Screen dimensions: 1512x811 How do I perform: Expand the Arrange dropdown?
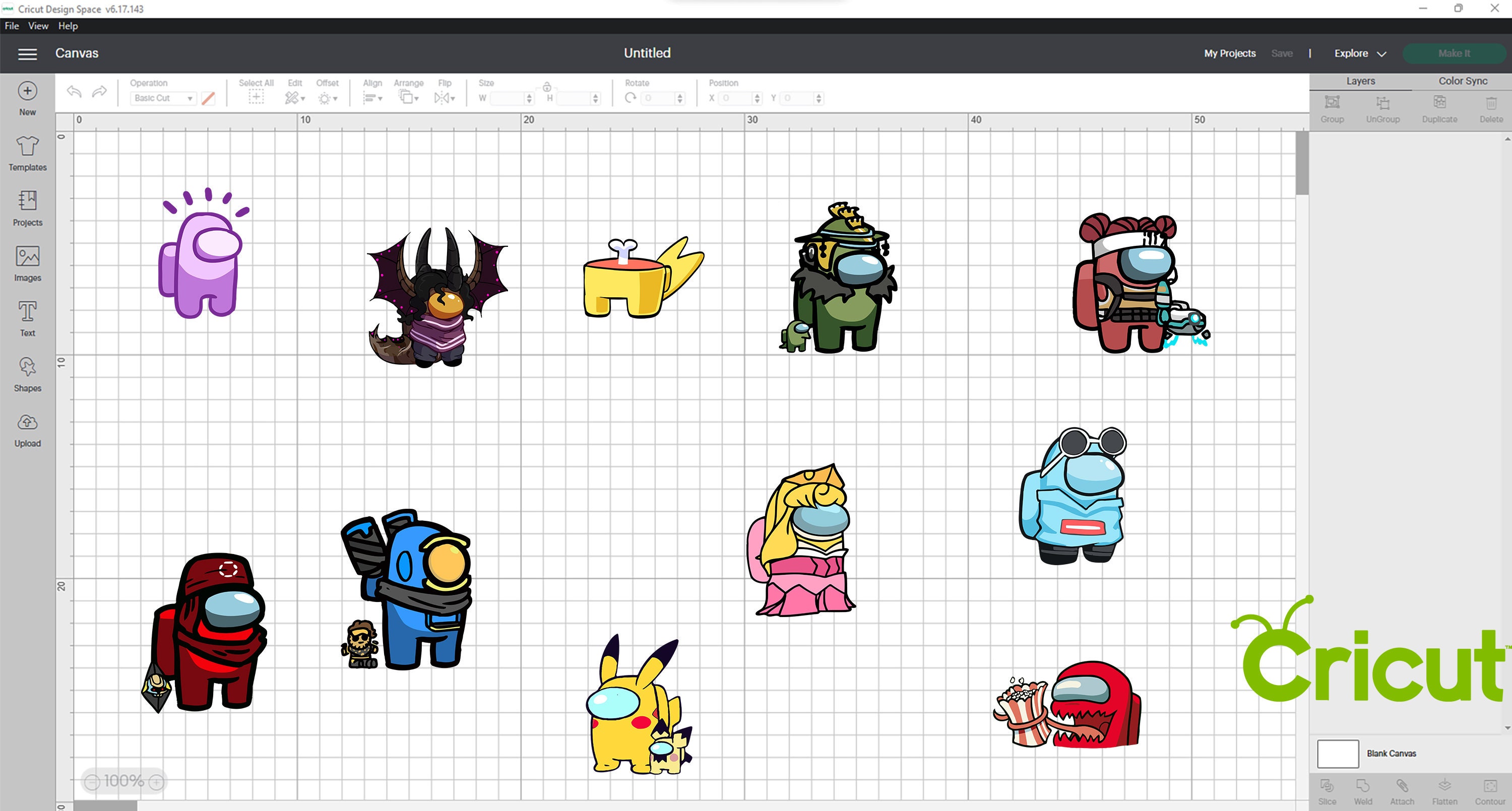(409, 98)
